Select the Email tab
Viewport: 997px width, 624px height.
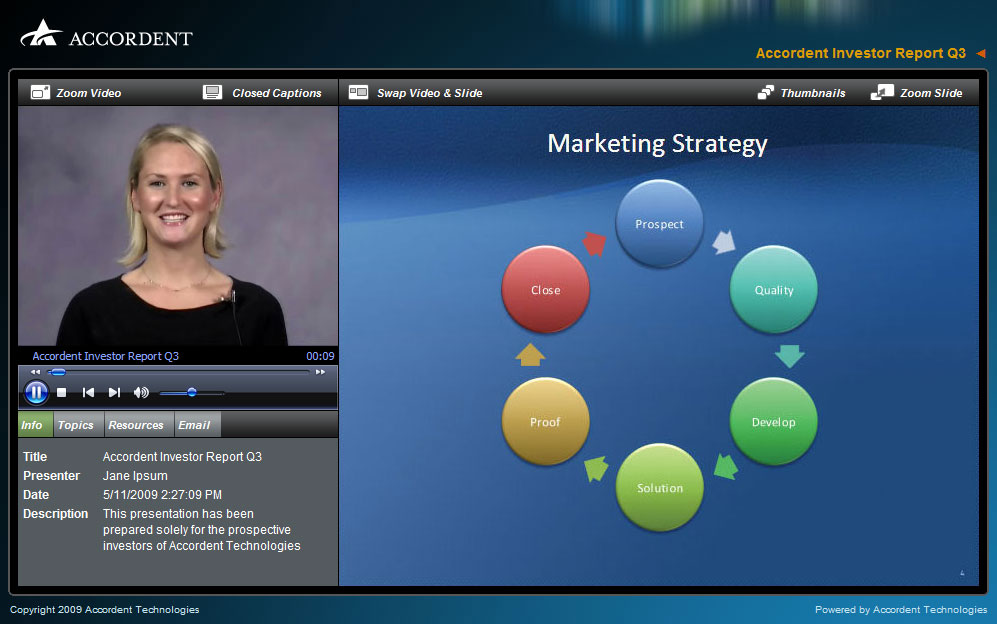196,424
